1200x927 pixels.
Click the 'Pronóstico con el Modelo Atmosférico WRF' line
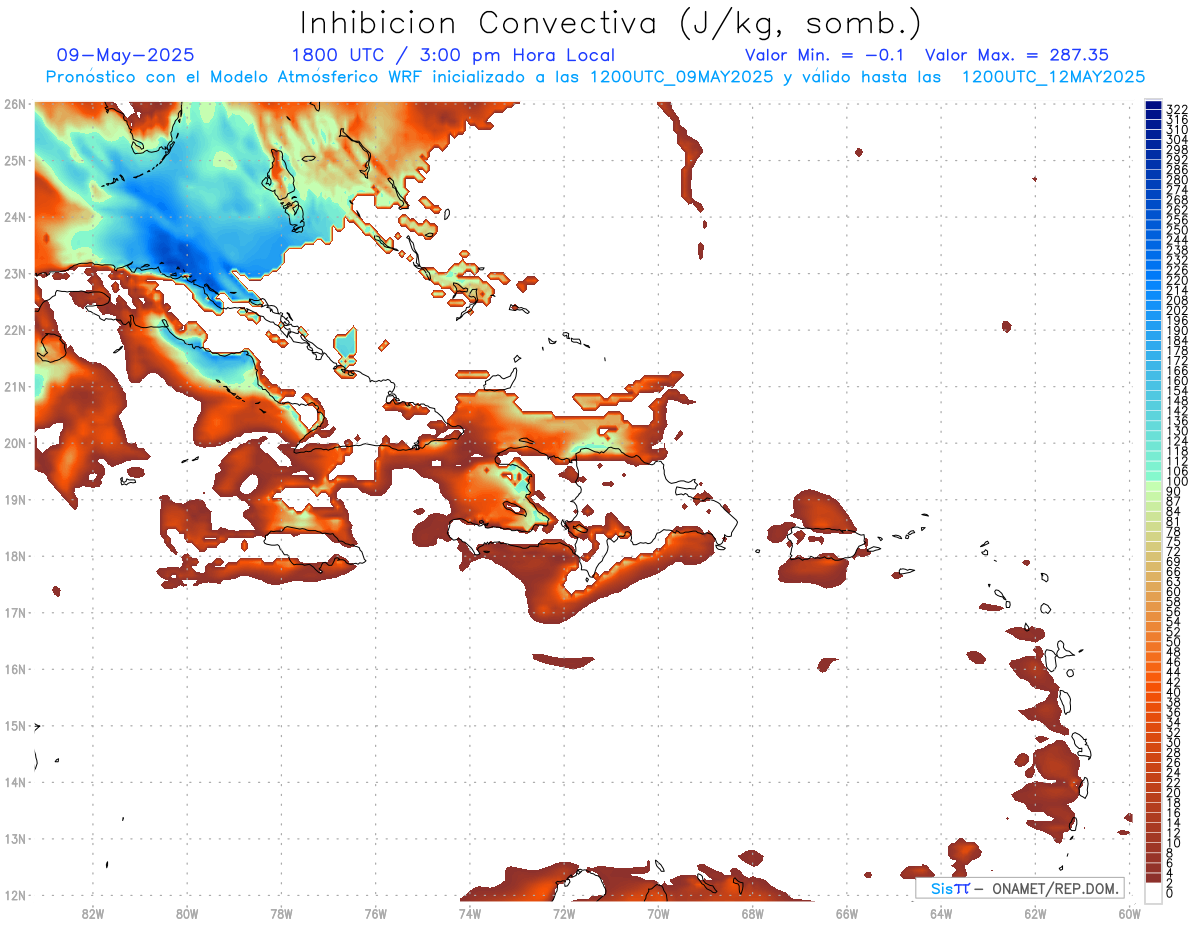coord(596,77)
